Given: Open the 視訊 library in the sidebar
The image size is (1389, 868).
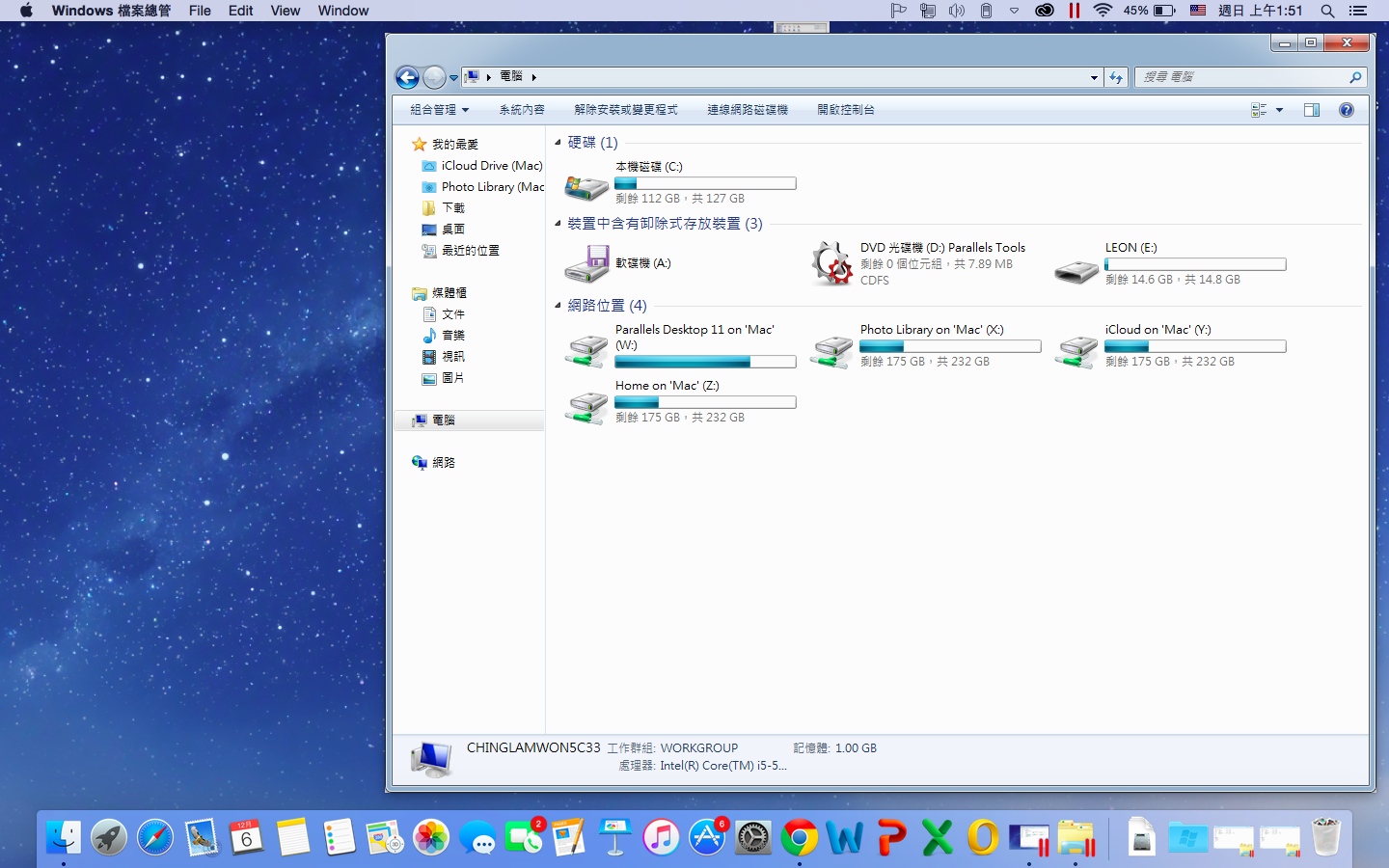Looking at the screenshot, I should coord(444,357).
